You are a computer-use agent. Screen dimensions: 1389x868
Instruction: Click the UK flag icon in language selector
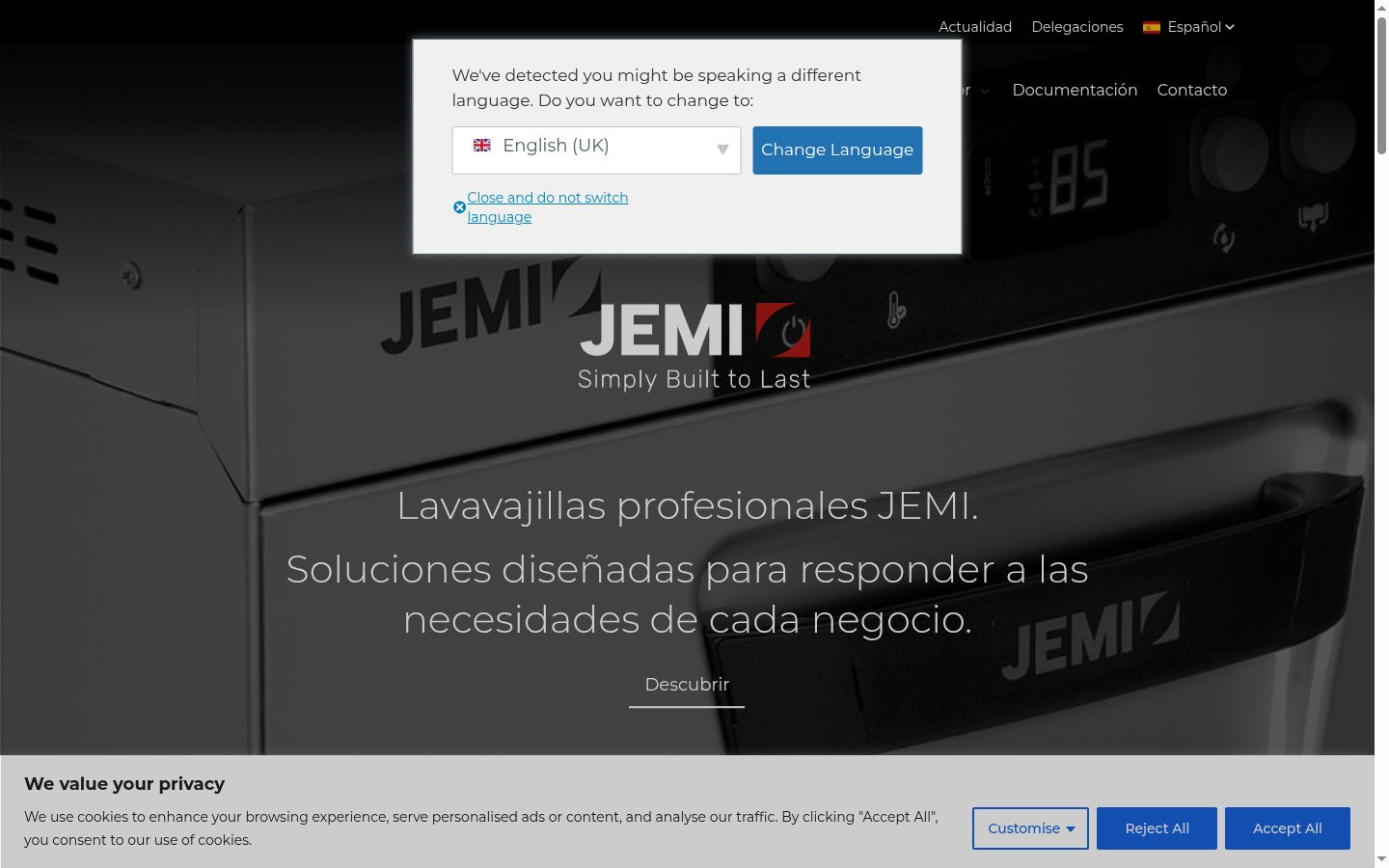point(482,146)
